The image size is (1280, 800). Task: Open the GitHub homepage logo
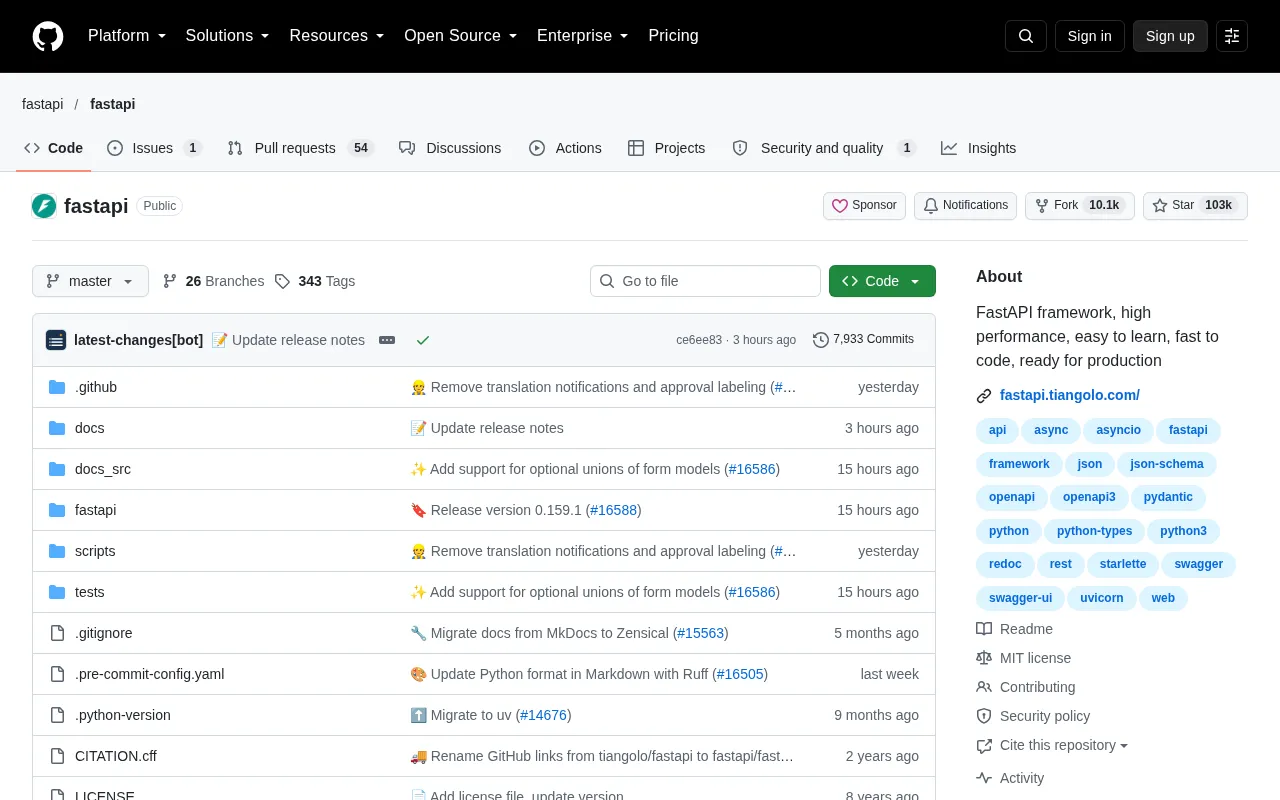click(48, 36)
